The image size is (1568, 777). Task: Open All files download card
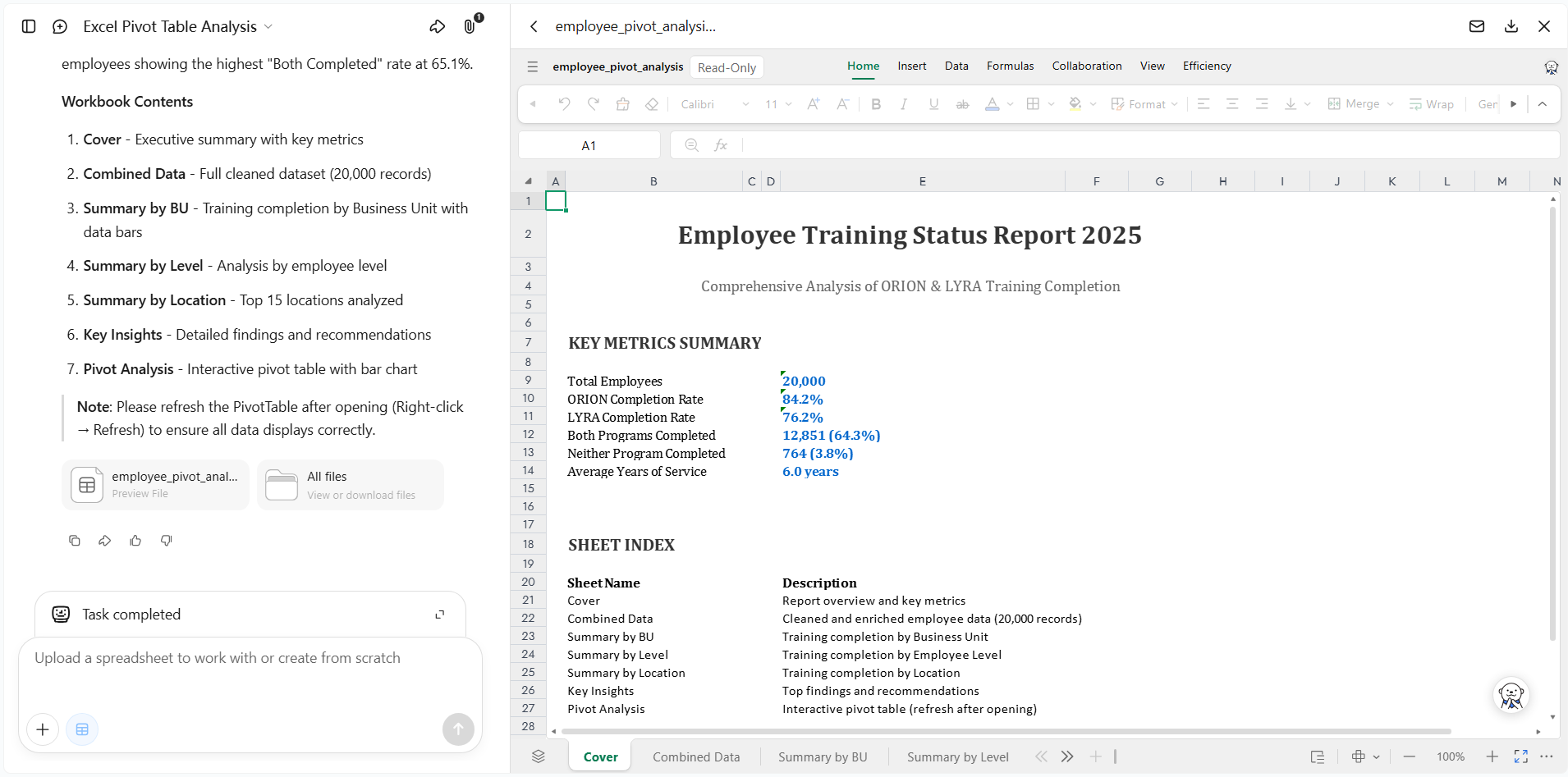[351, 485]
